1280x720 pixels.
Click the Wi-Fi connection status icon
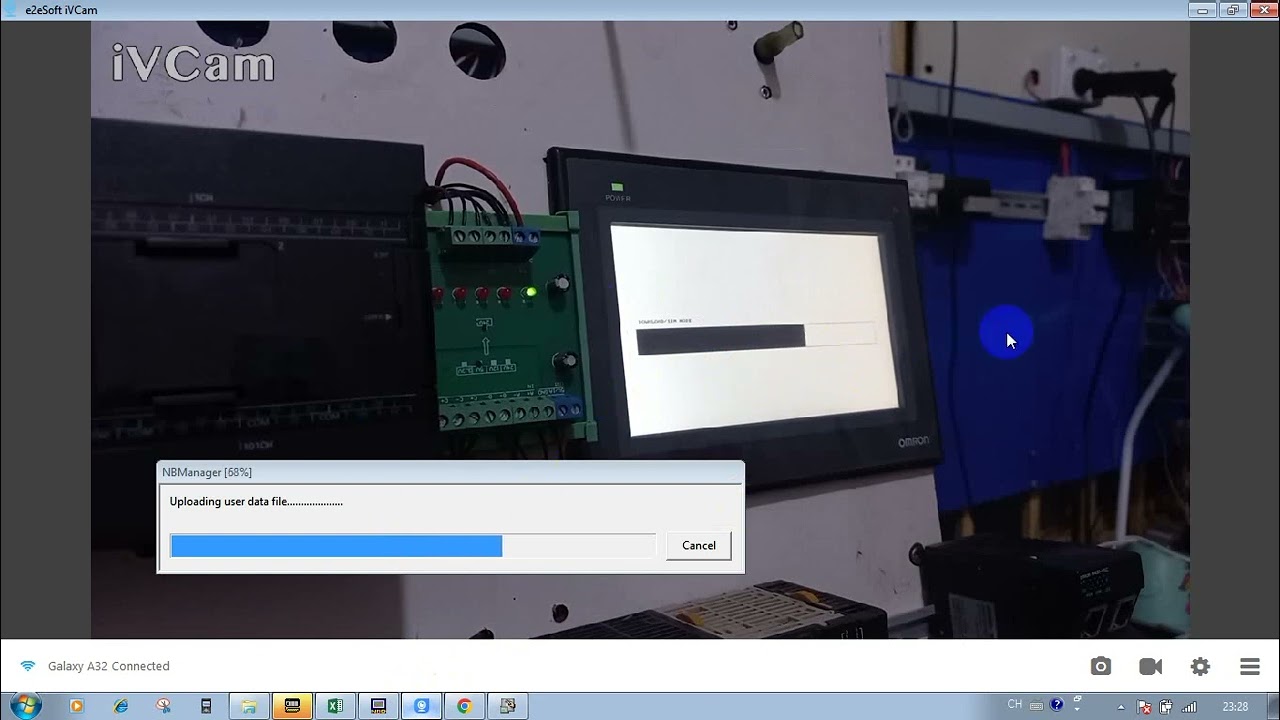[x=28, y=666]
